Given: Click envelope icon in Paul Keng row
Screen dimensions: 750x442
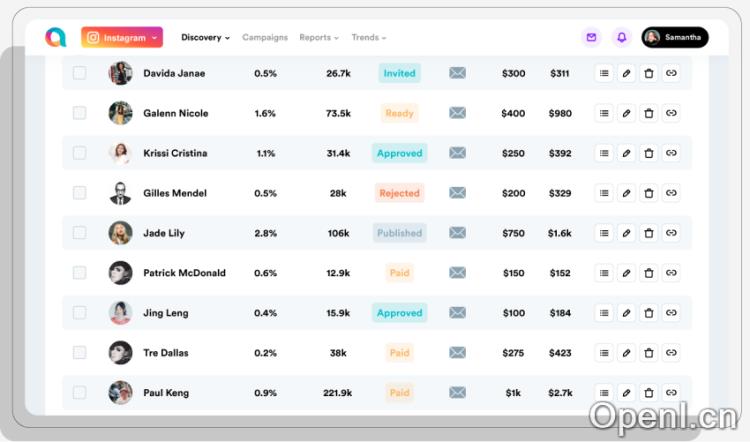Looking at the screenshot, I should click(x=457, y=393).
